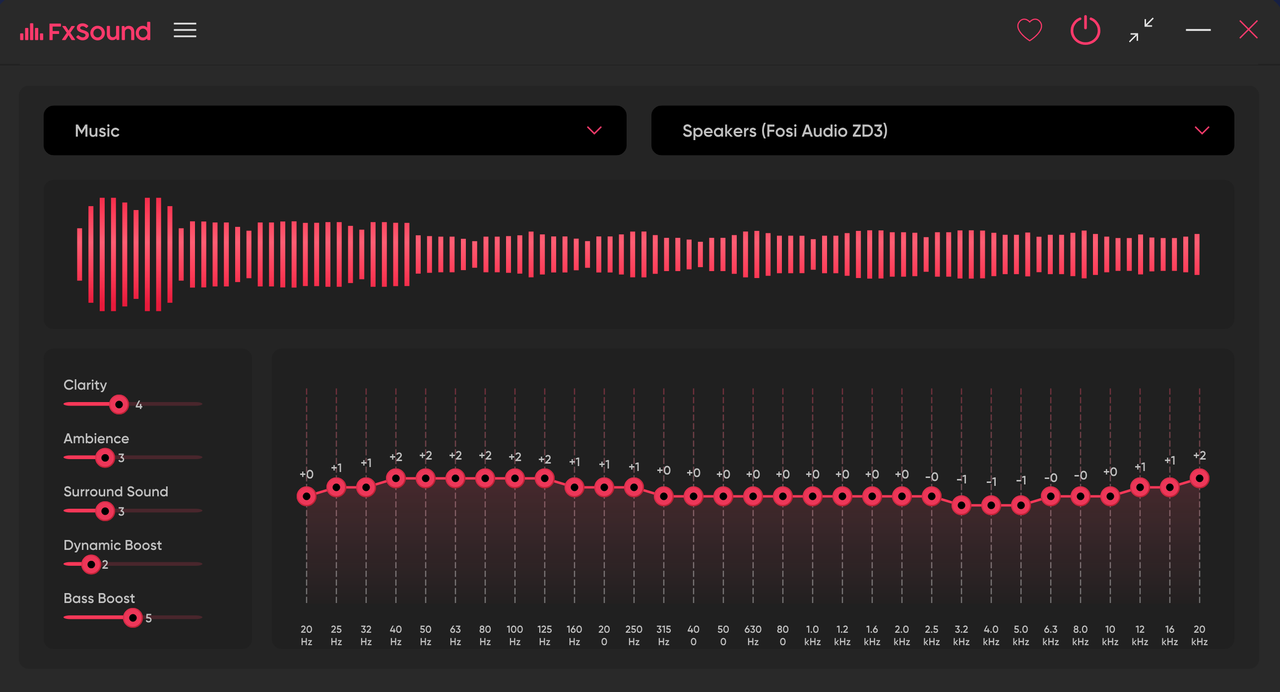The image size is (1280, 692).
Task: Select the 2.5 kHz EQ band knob
Action: pos(931,496)
